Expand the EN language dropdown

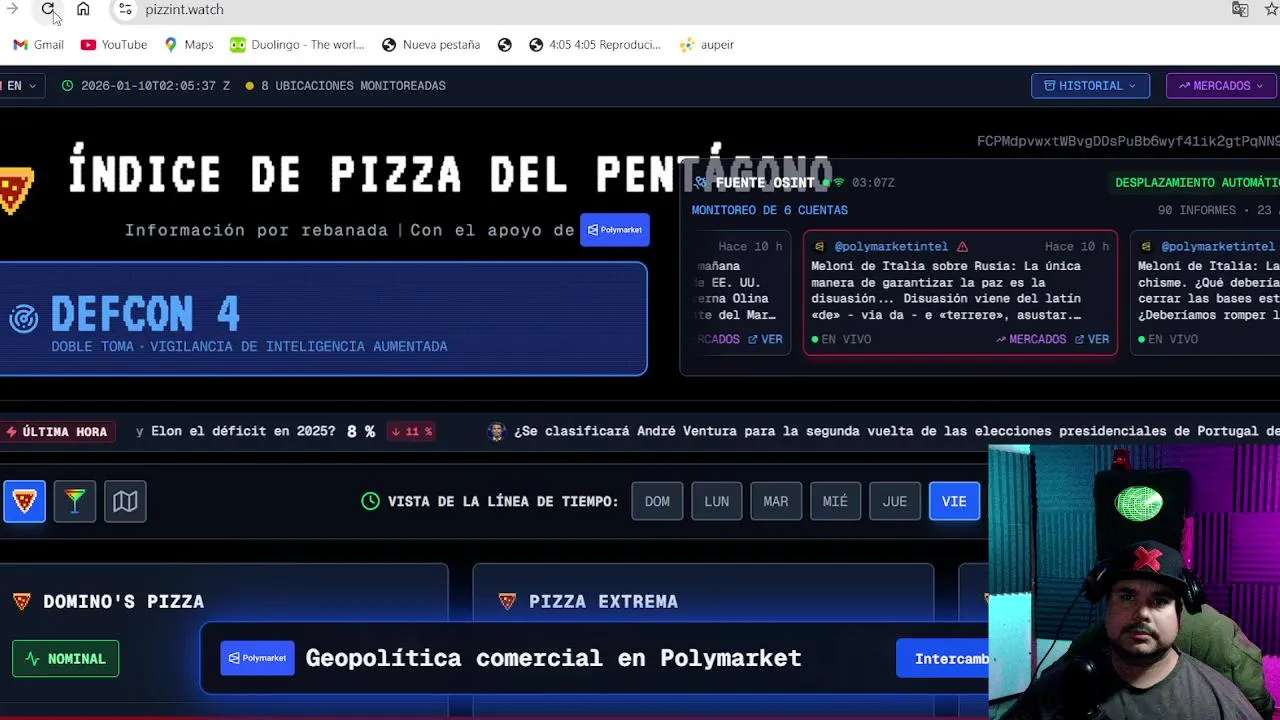click(x=20, y=85)
